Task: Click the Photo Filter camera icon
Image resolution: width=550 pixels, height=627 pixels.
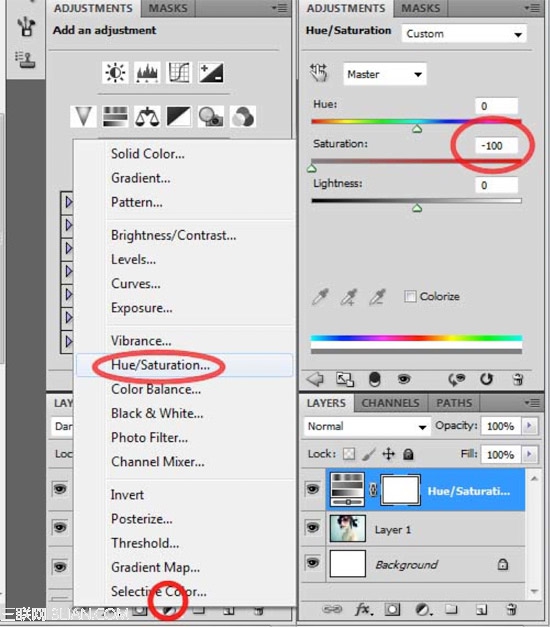Action: pos(211,116)
